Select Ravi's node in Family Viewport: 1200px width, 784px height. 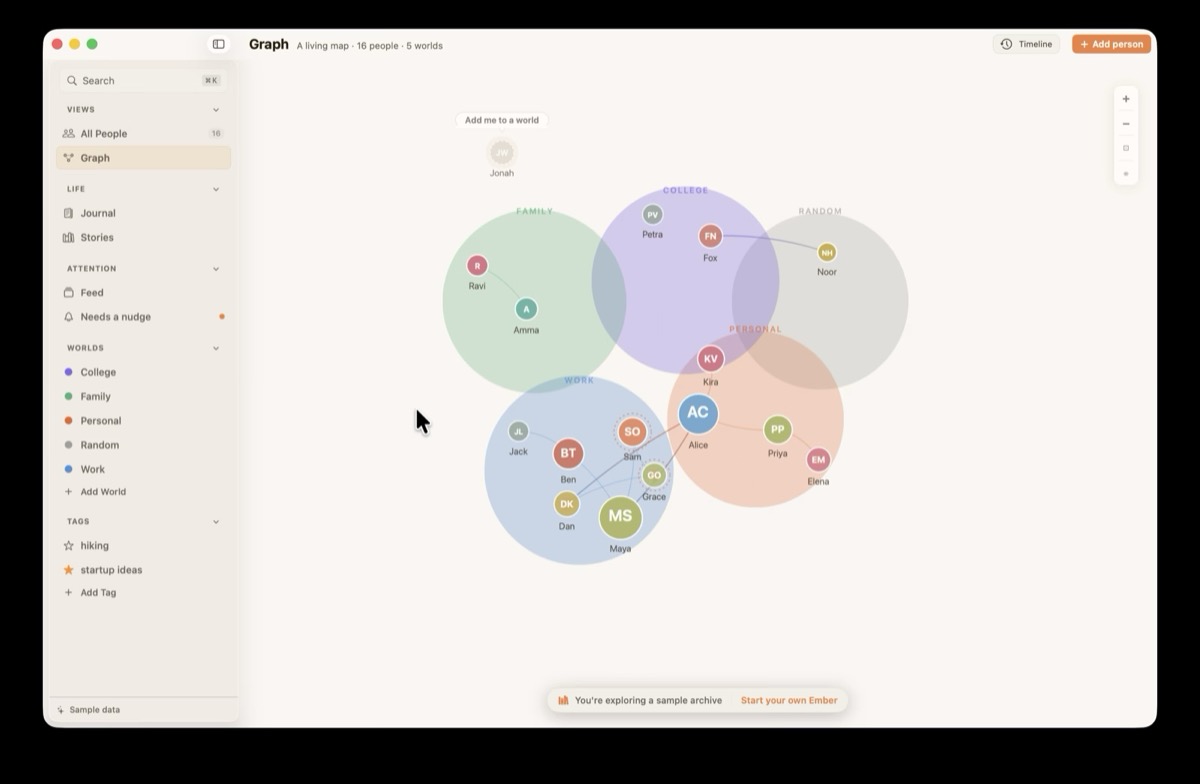pyautogui.click(x=477, y=265)
